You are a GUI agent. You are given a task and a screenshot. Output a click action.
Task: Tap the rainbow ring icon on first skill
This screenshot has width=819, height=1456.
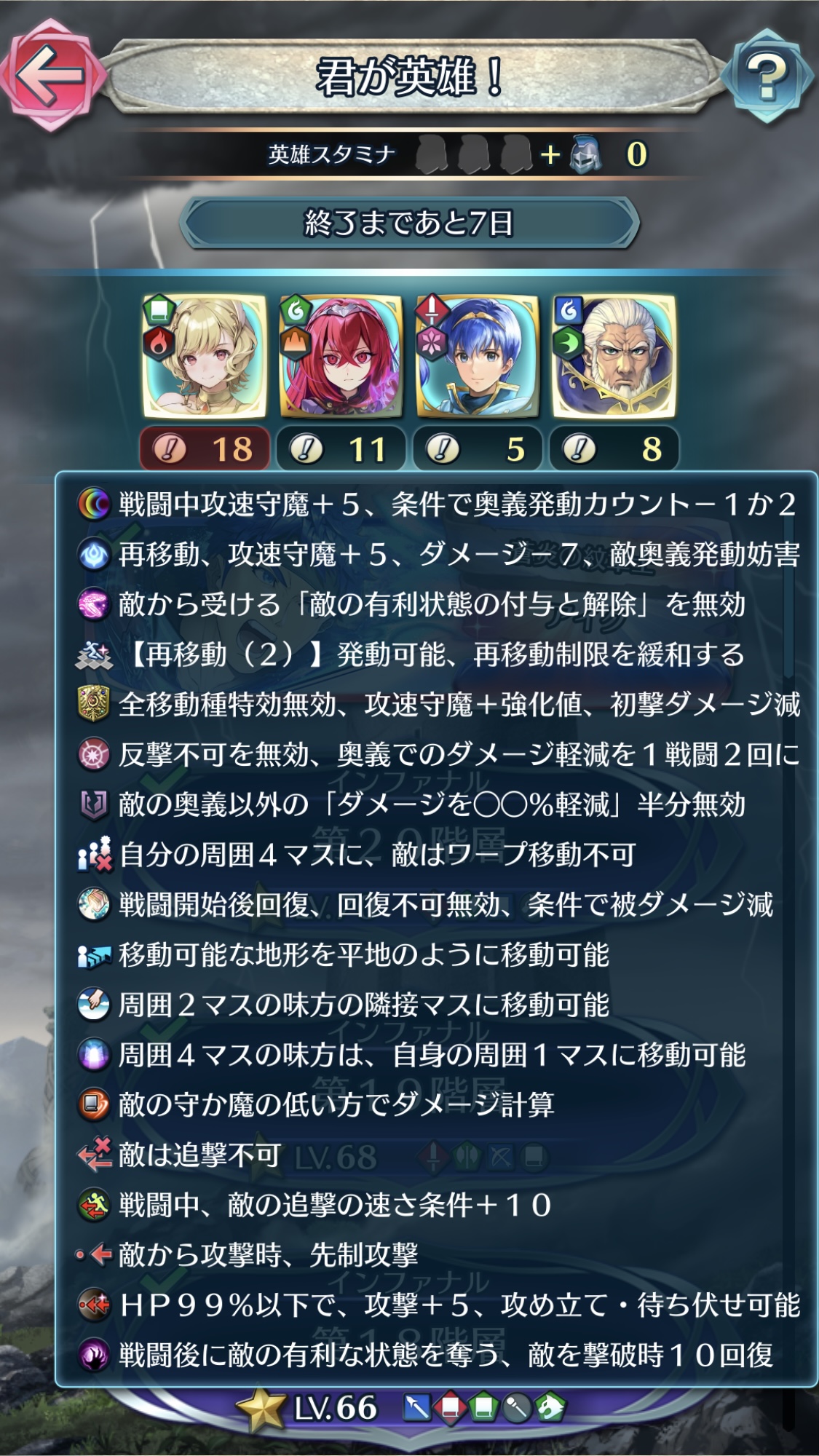pos(94,505)
